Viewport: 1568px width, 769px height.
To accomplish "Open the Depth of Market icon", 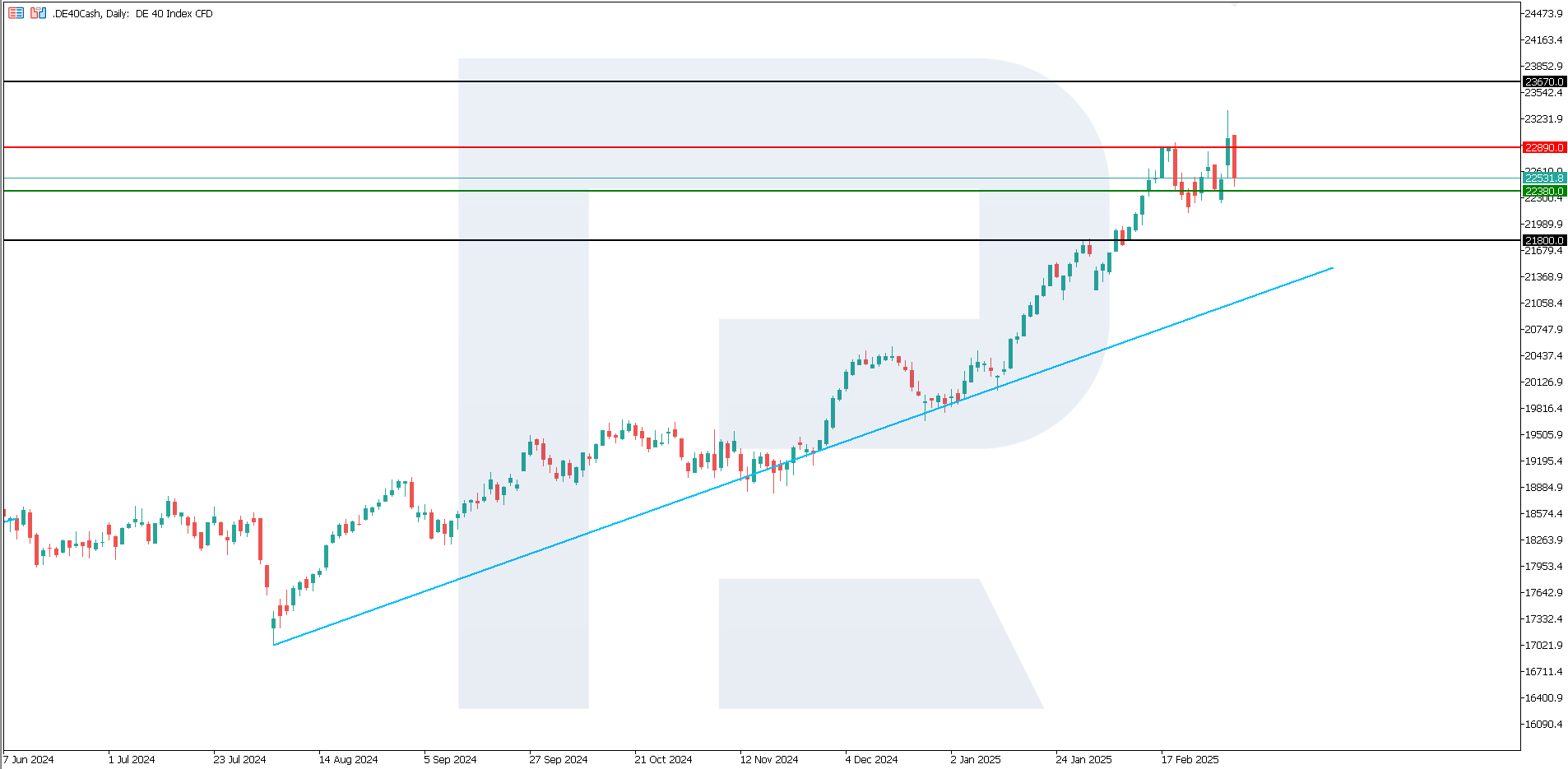I will pyautogui.click(x=38, y=13).
